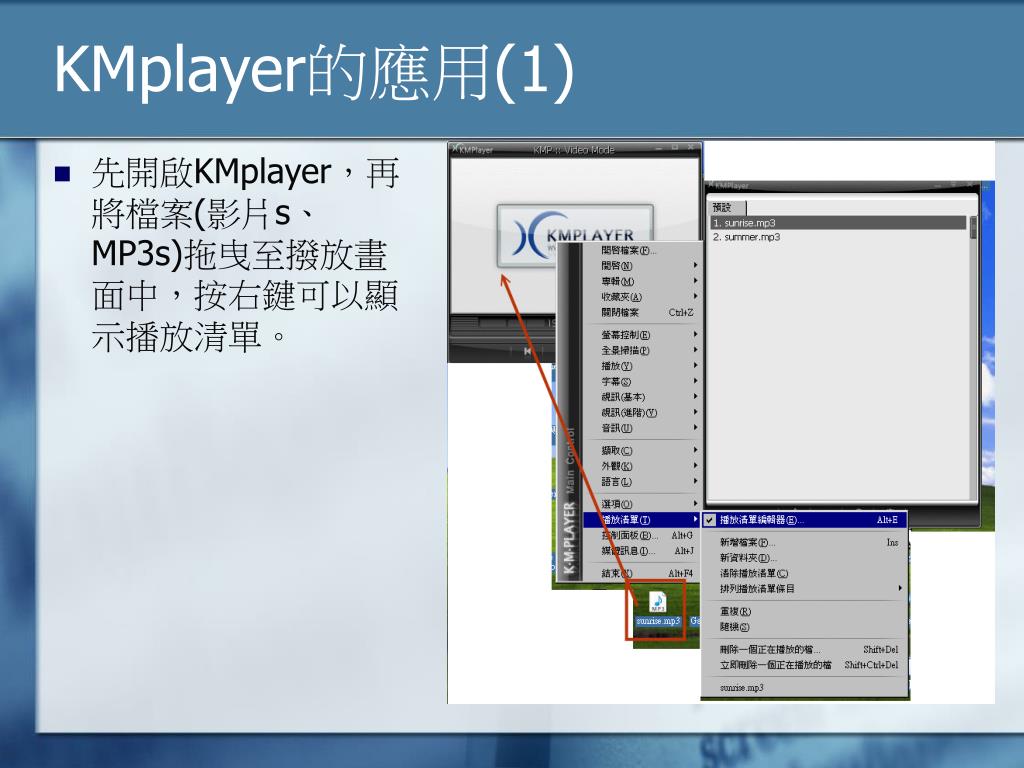Expand the 字幕(S) submenu

tap(641, 382)
